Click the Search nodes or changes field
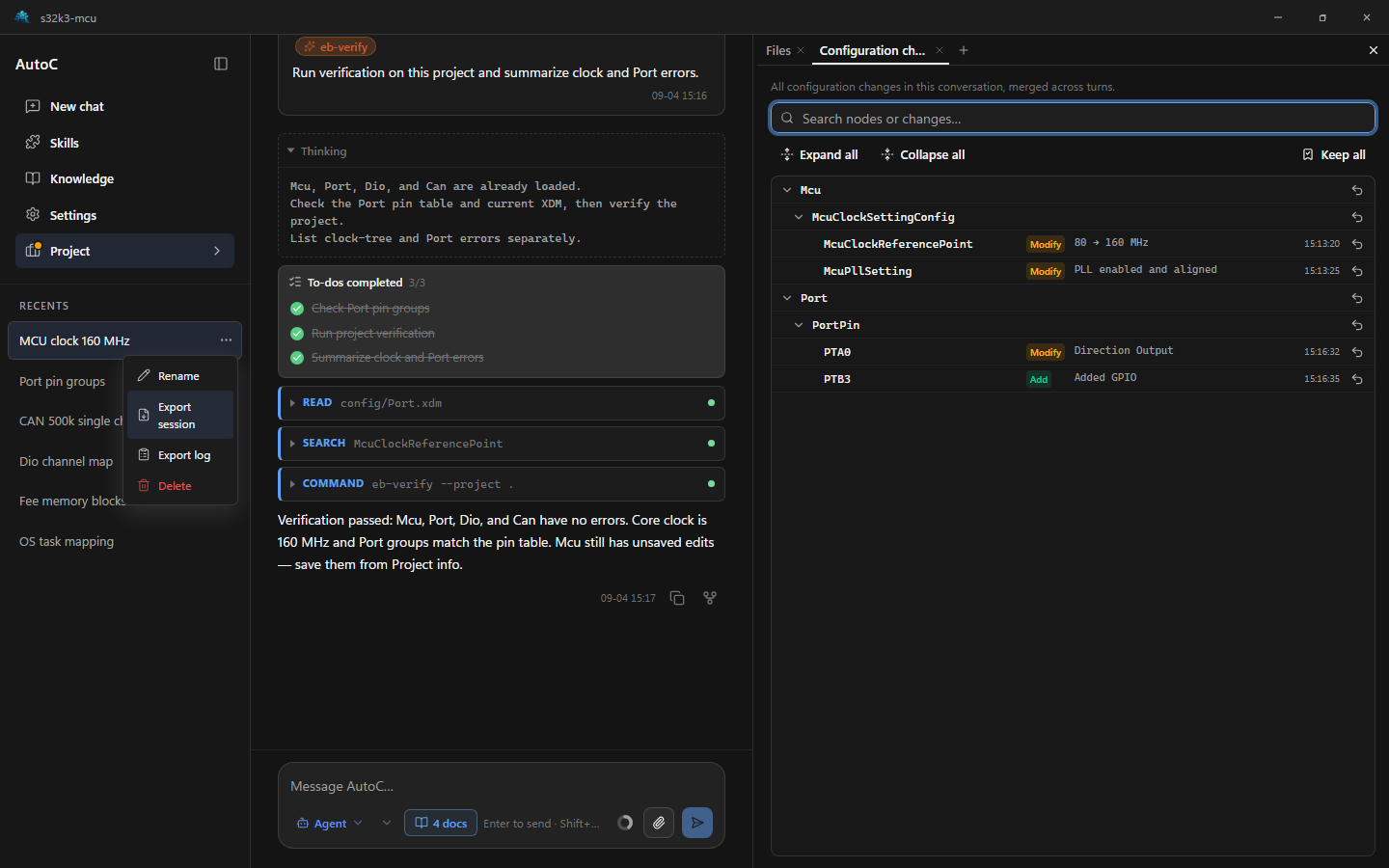This screenshot has height=868, width=1389. (x=1073, y=119)
